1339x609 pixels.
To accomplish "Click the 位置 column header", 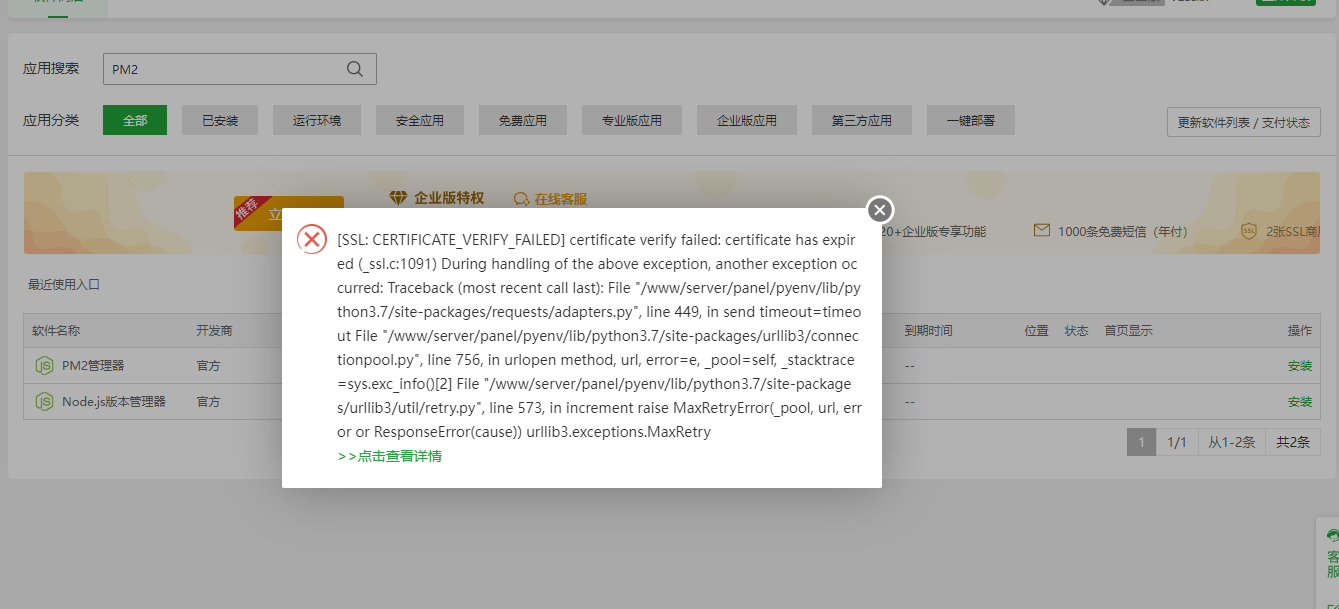I will [x=1036, y=330].
